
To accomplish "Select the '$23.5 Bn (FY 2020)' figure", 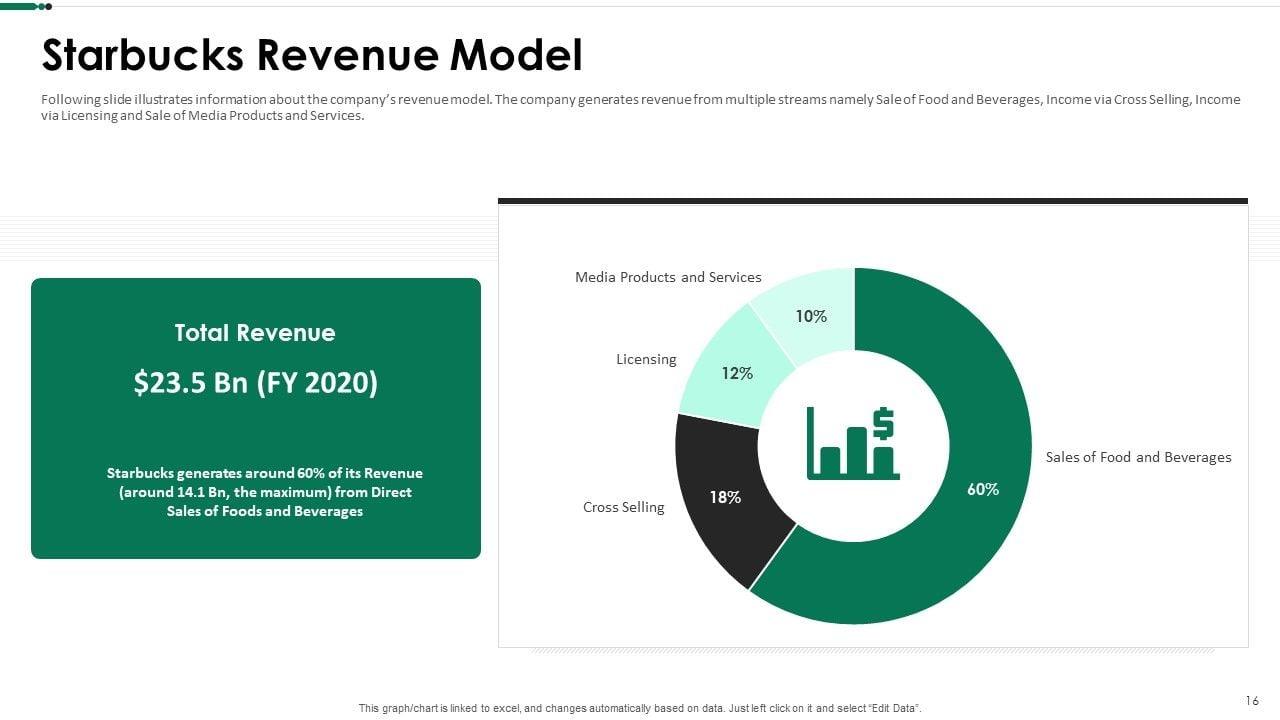I will pyautogui.click(x=255, y=383).
